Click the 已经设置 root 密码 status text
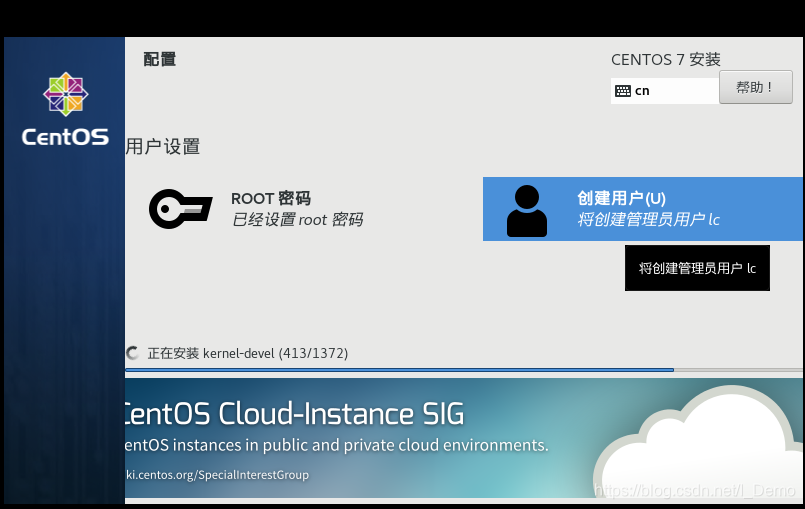This screenshot has width=805, height=509. pyautogui.click(x=297, y=220)
